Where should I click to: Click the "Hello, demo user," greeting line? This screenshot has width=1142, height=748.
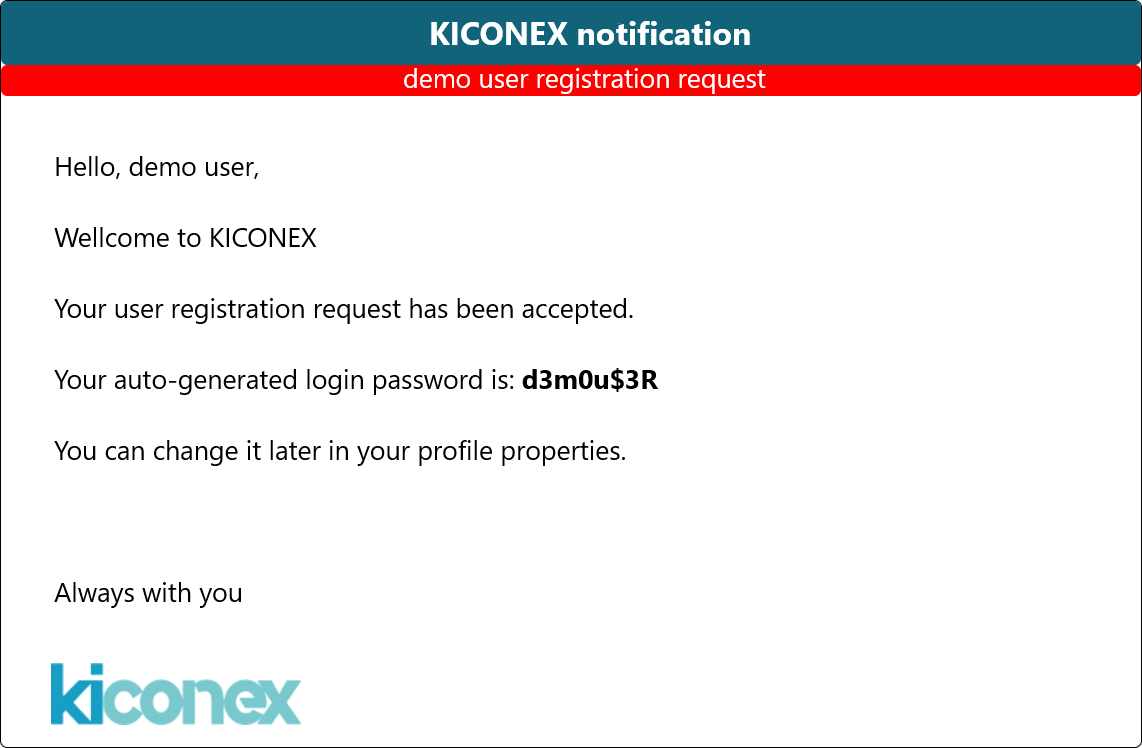click(x=157, y=167)
